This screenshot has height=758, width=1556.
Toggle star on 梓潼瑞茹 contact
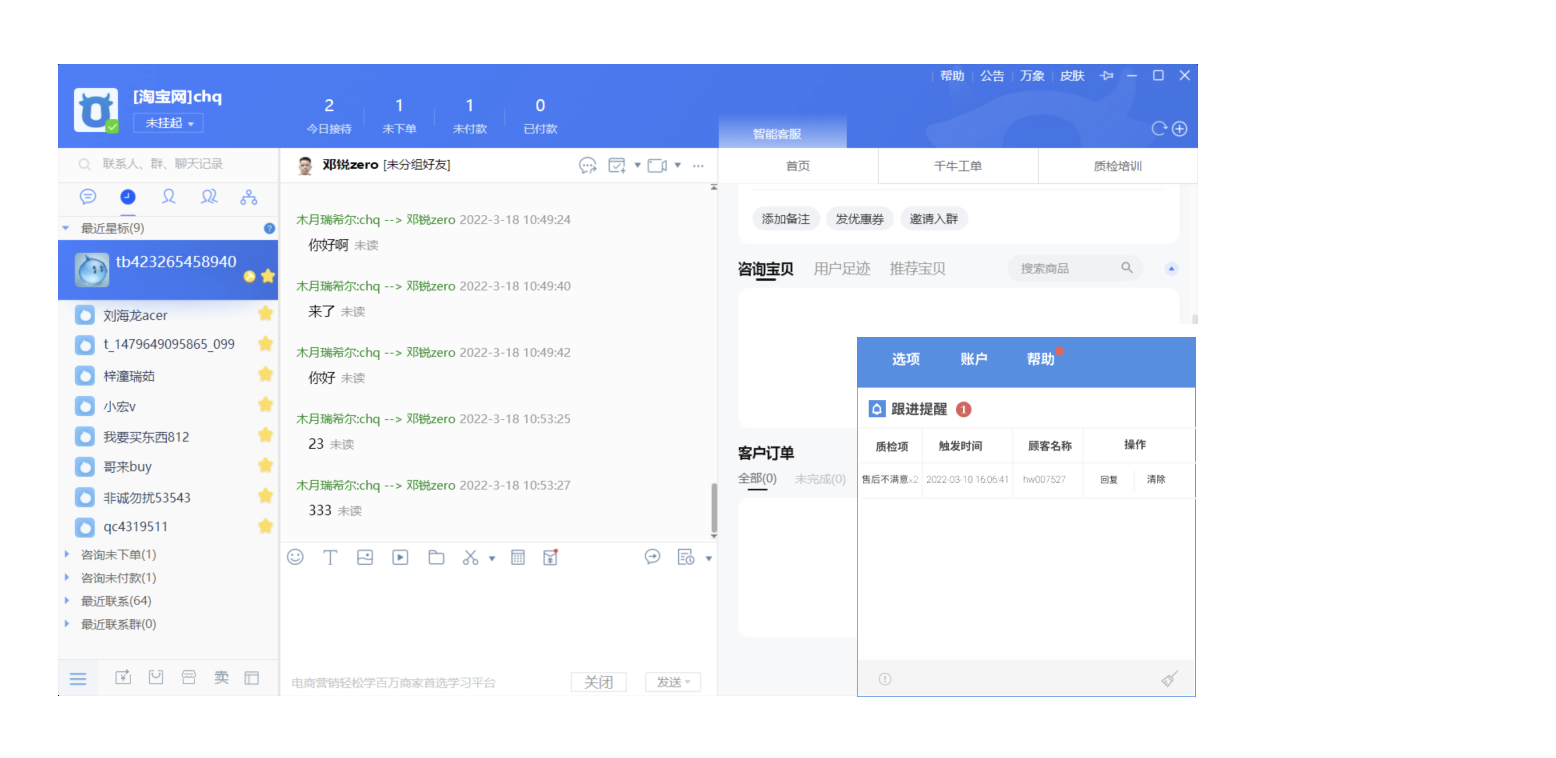point(265,374)
